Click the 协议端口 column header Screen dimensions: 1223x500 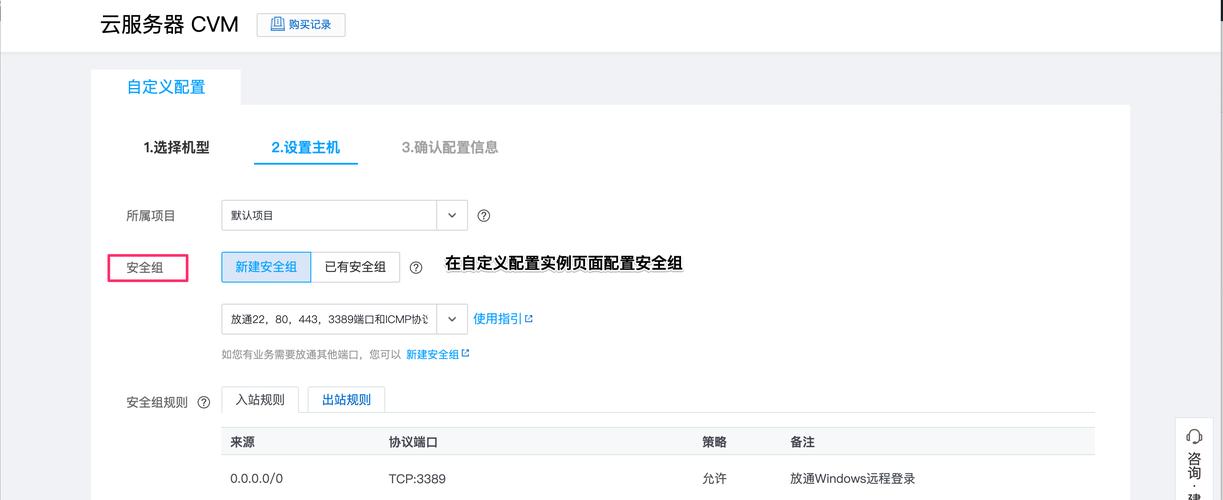413,442
